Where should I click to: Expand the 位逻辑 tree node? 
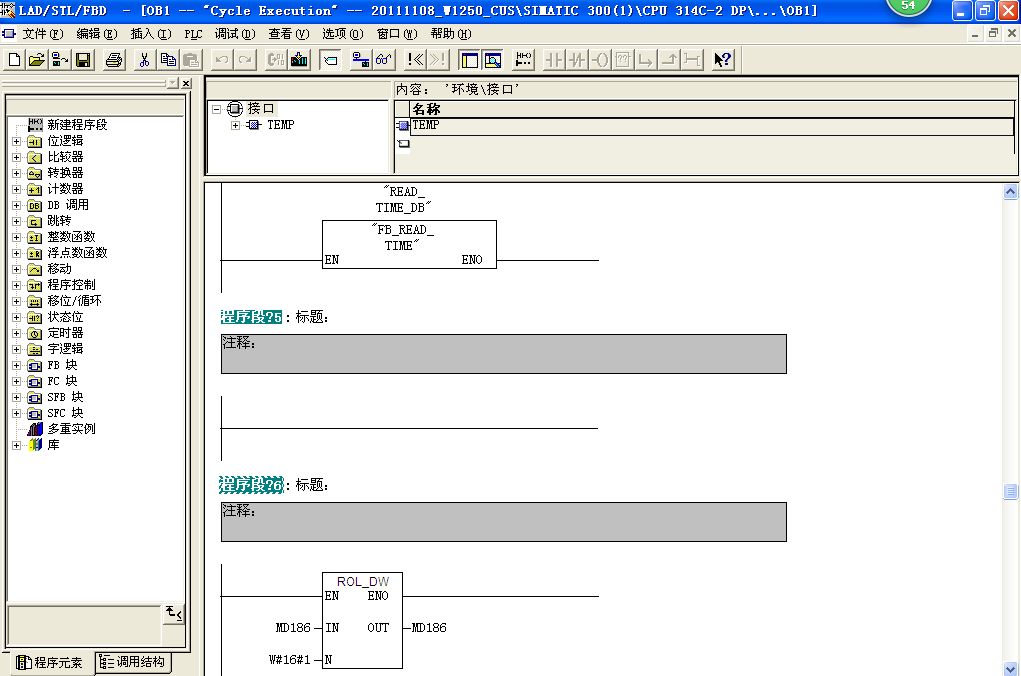click(x=16, y=141)
